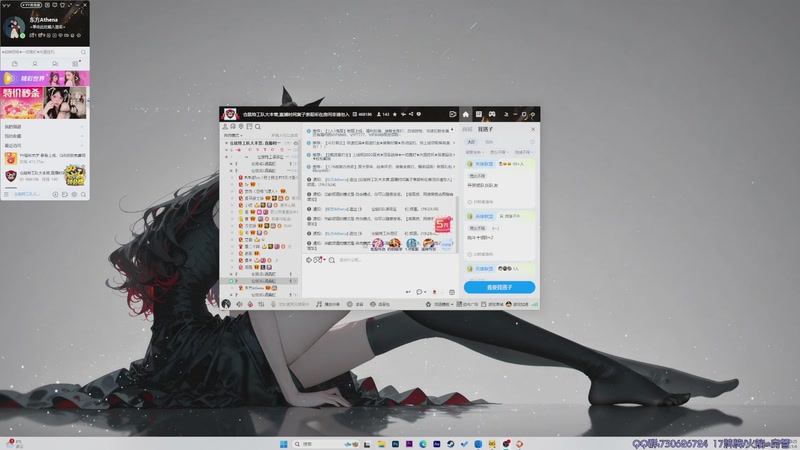800x450 pixels.
Task: Open the contacts tab in YY main window
Action: click(x=35, y=64)
